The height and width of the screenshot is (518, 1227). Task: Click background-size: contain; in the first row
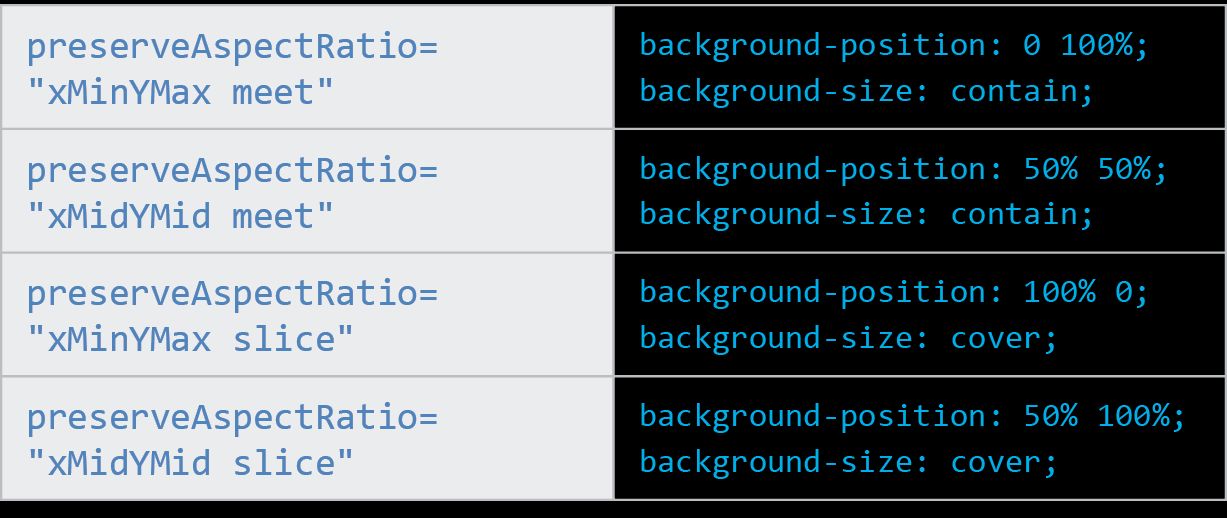click(x=867, y=91)
